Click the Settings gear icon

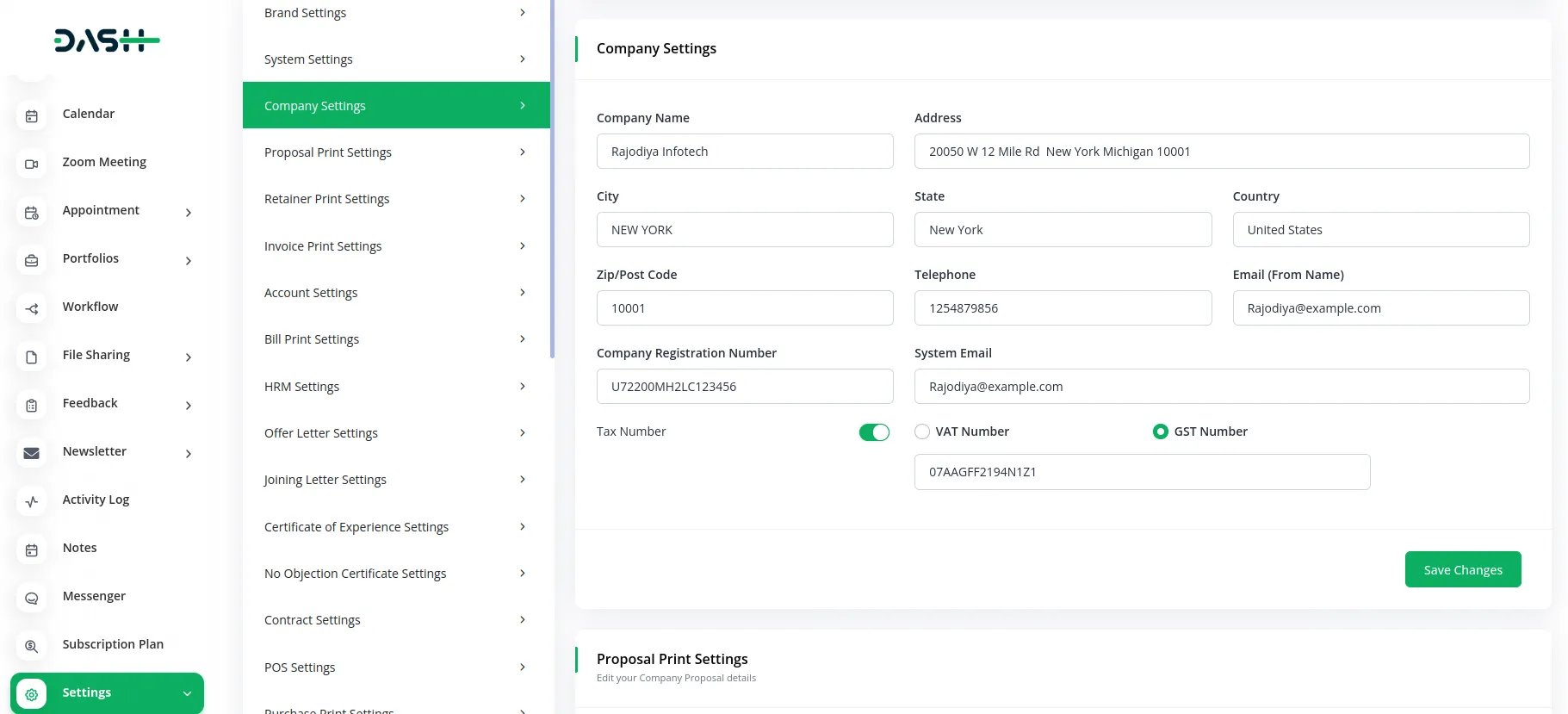(32, 694)
